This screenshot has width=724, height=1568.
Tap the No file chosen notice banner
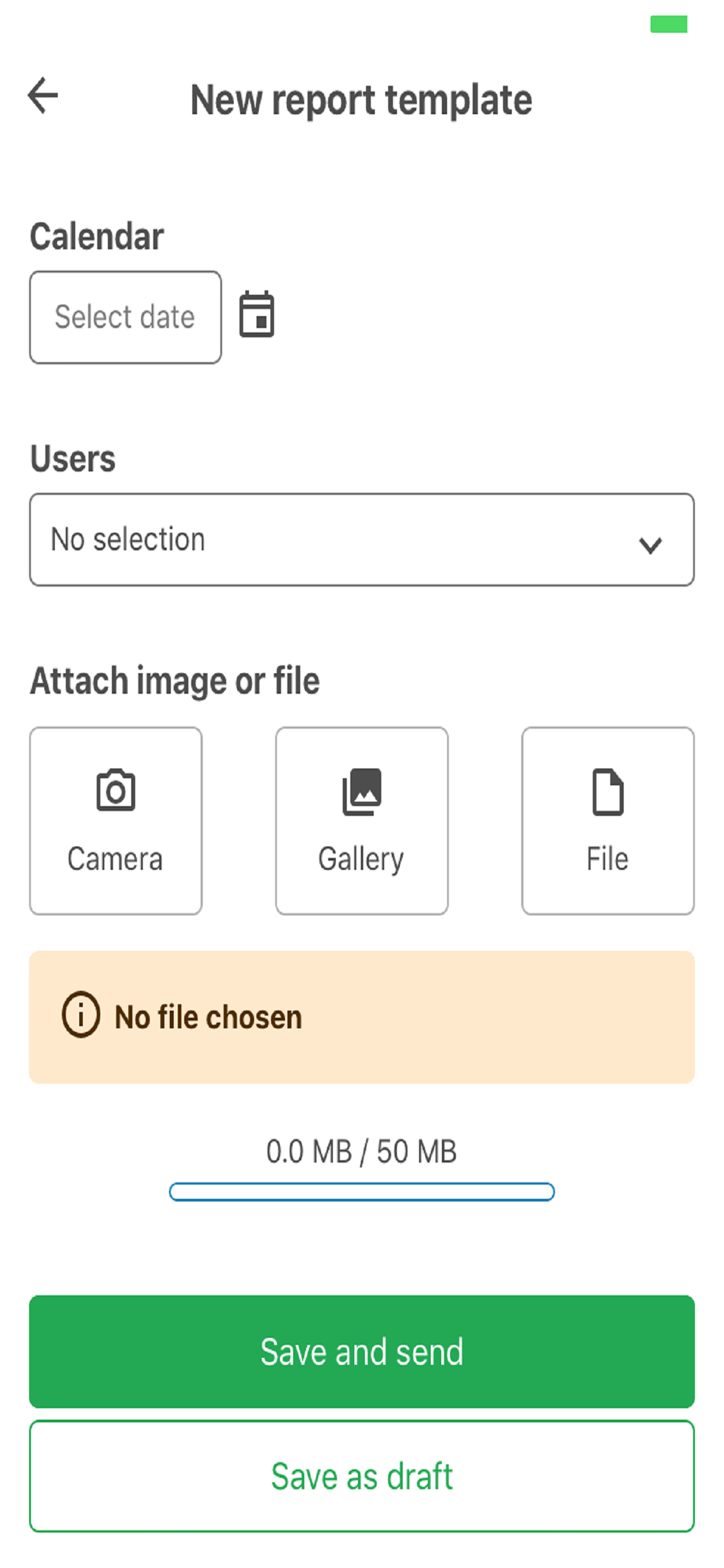(x=362, y=1017)
